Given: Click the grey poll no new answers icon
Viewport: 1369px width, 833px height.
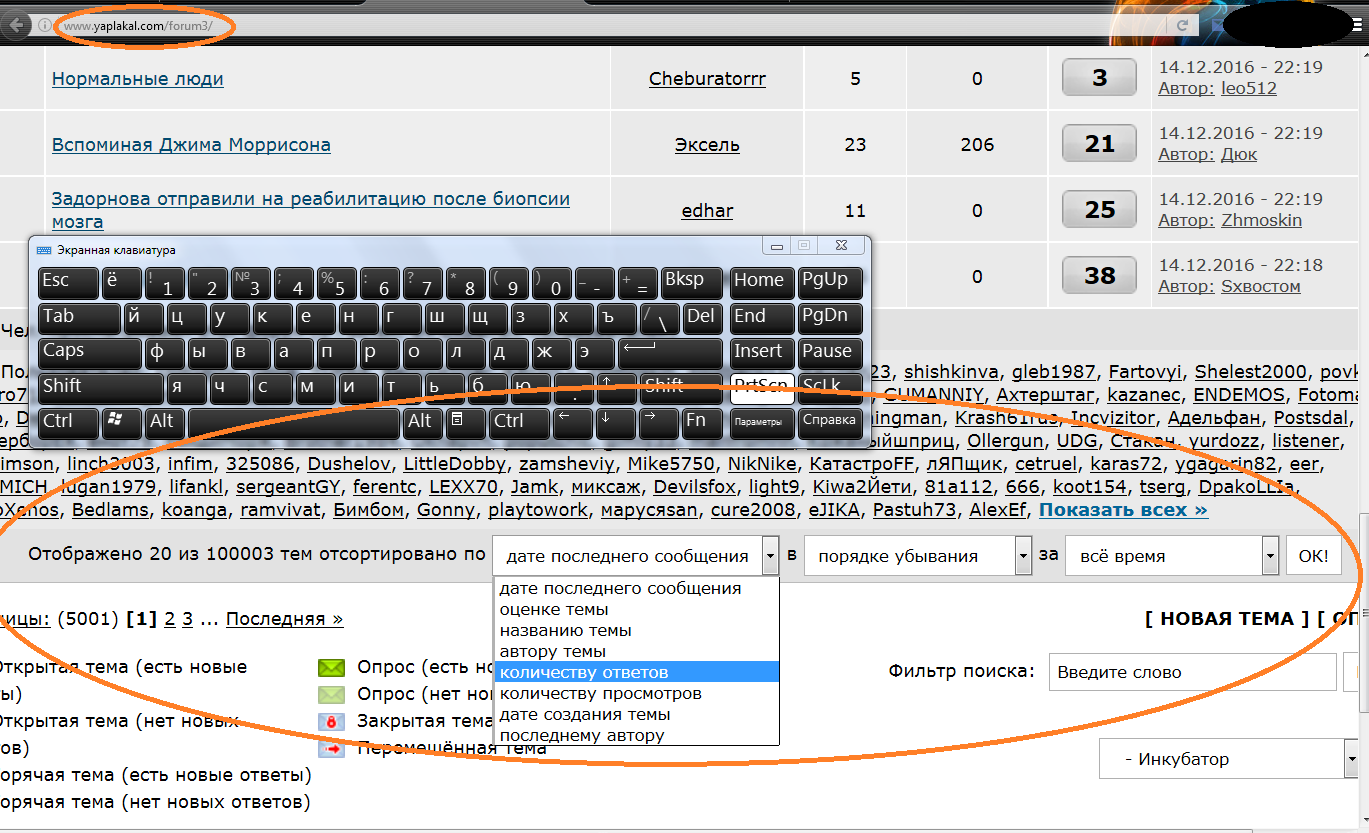Looking at the screenshot, I should (331, 695).
